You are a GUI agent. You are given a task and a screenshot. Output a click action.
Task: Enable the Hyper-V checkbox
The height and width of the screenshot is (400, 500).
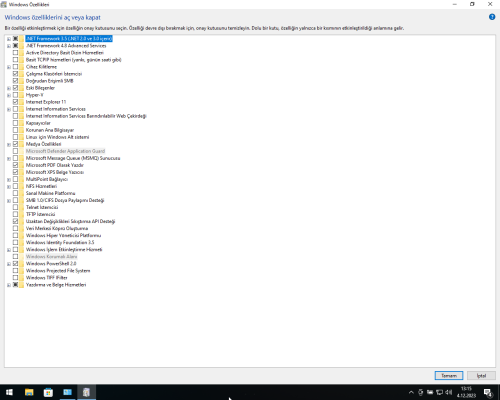click(x=15, y=95)
